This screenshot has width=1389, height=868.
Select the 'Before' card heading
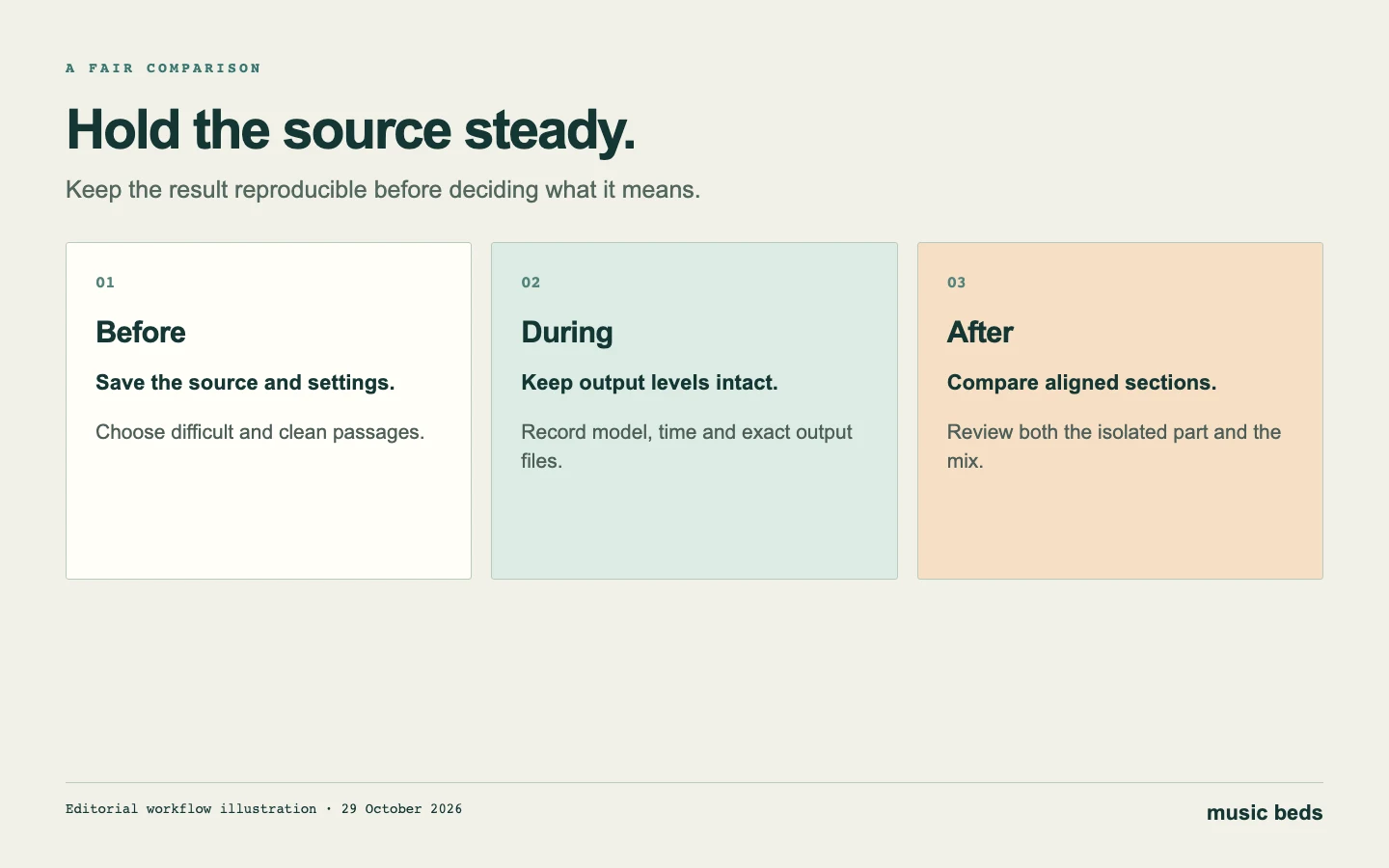click(141, 333)
